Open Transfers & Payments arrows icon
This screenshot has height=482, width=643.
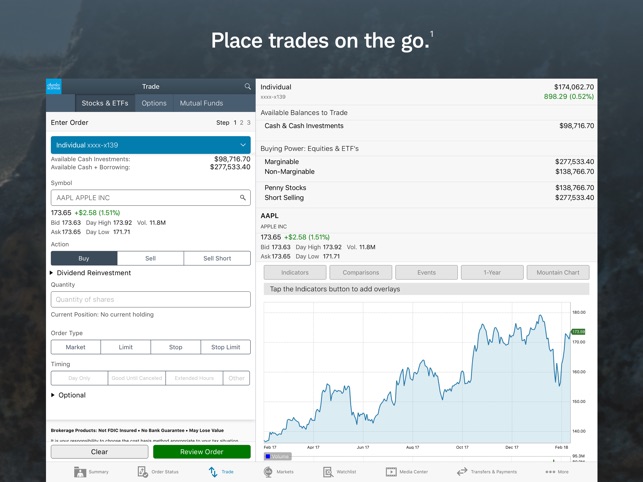pos(462,472)
